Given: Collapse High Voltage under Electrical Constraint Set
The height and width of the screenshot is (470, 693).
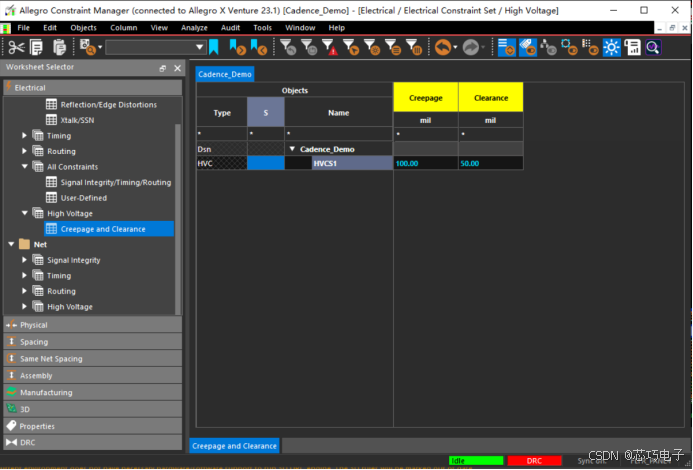Looking at the screenshot, I should coord(24,213).
